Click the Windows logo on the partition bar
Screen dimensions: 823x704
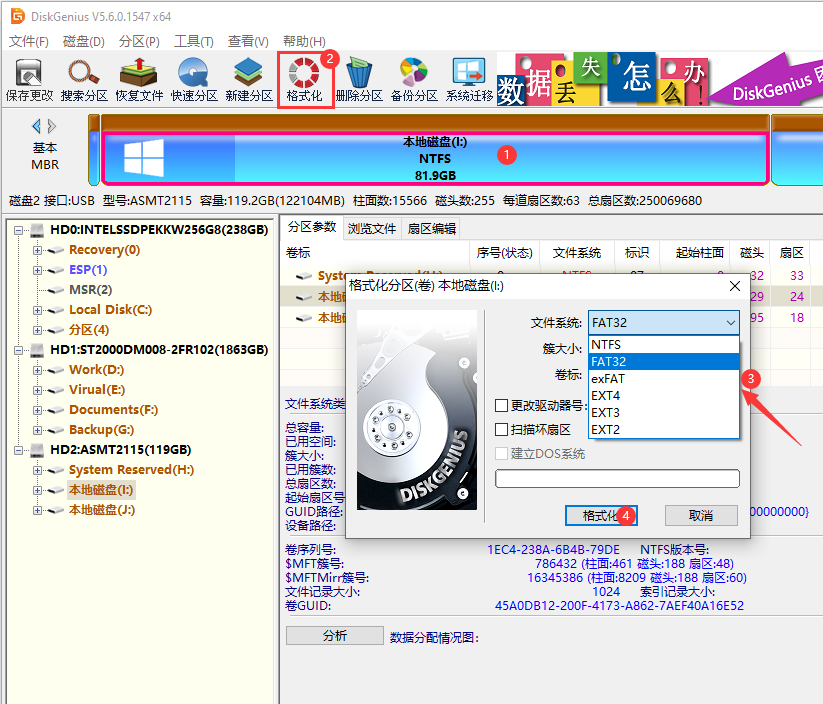(144, 157)
